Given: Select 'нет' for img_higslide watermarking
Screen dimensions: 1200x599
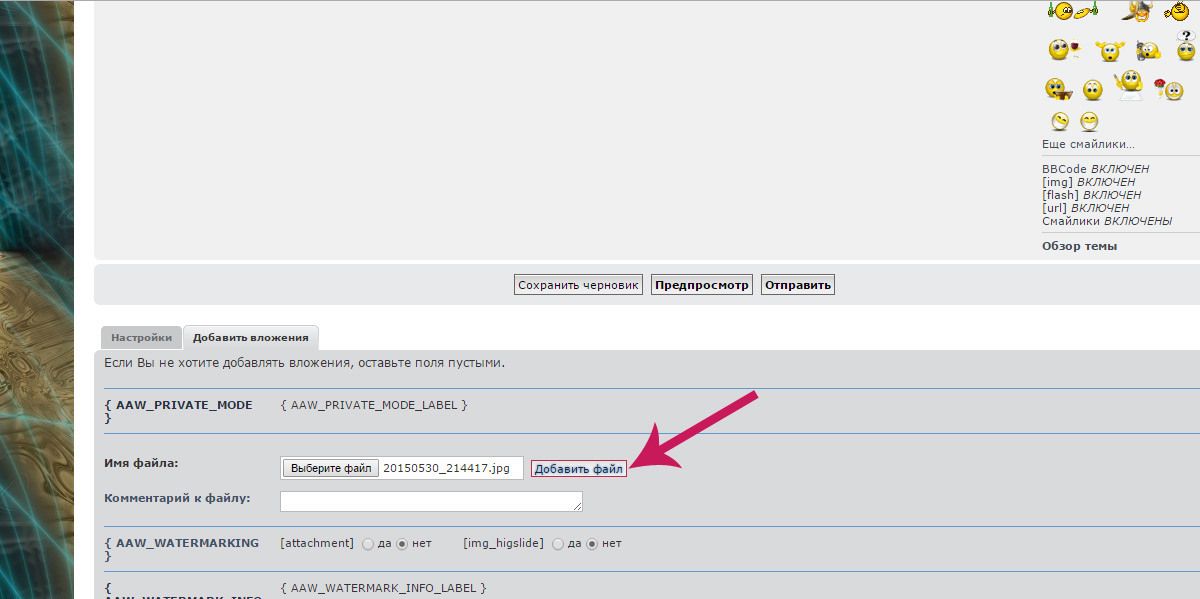Looking at the screenshot, I should (592, 544).
